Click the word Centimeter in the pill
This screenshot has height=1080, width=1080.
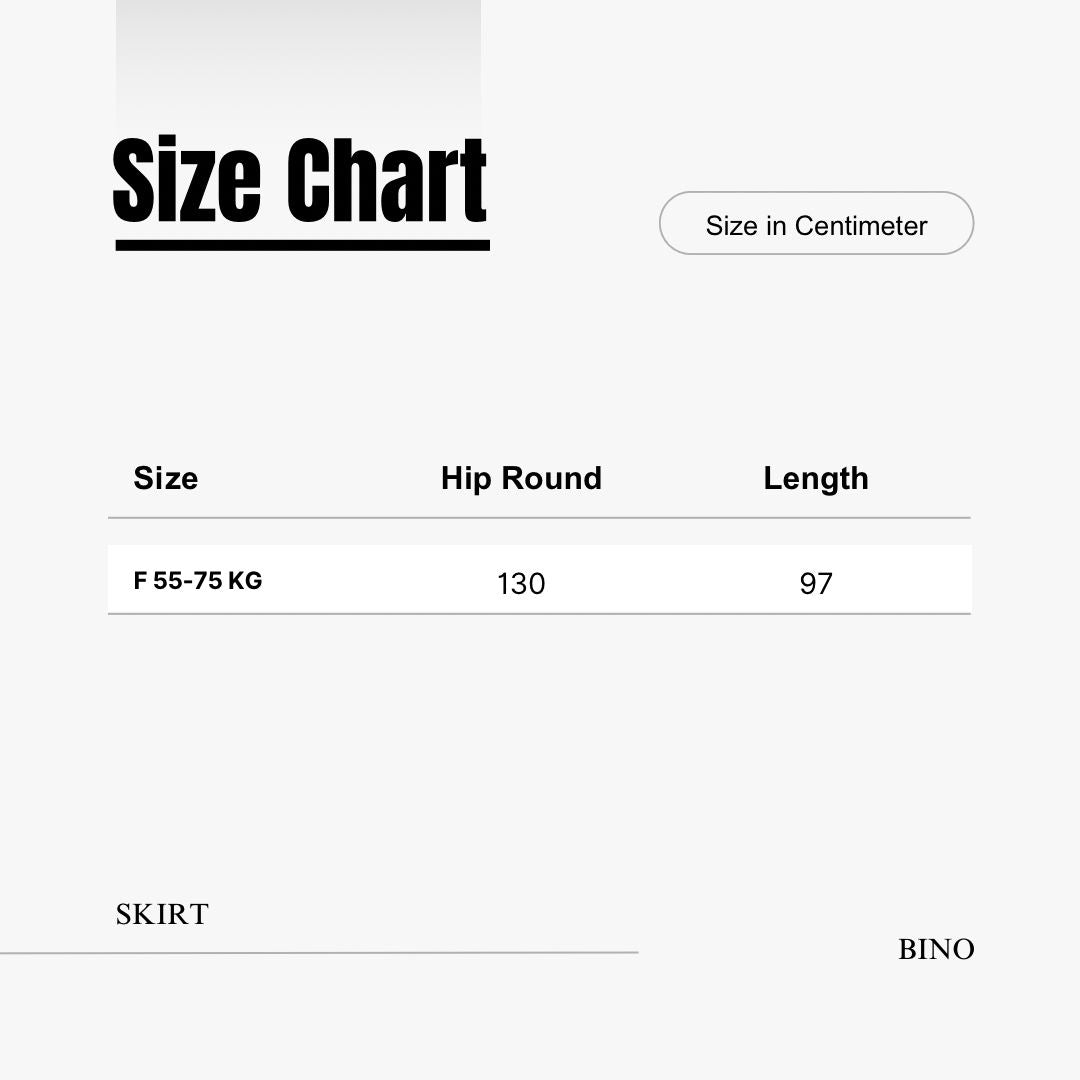(861, 226)
